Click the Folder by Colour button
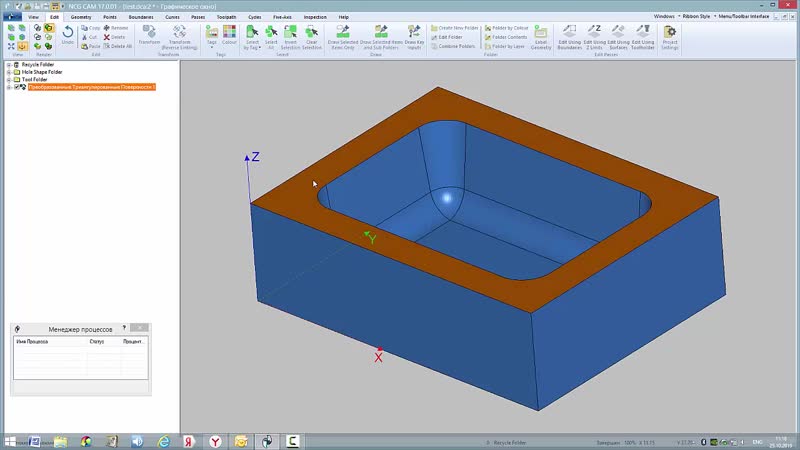The height and width of the screenshot is (450, 800). pos(512,28)
